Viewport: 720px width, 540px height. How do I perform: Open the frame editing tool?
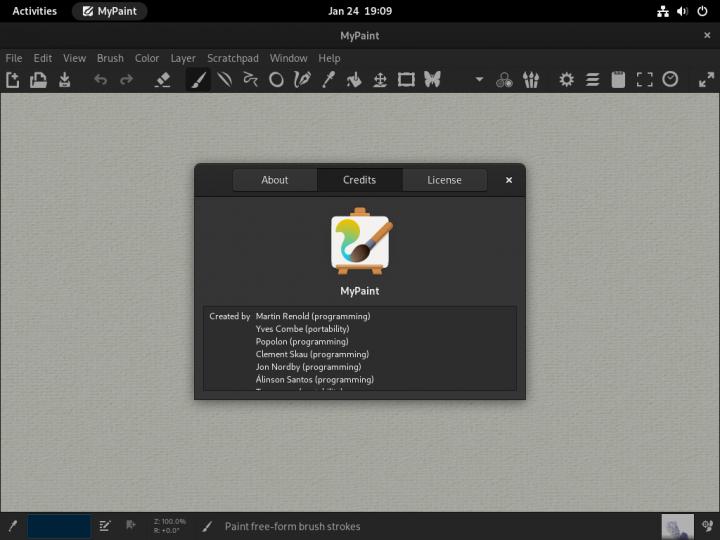coord(406,80)
